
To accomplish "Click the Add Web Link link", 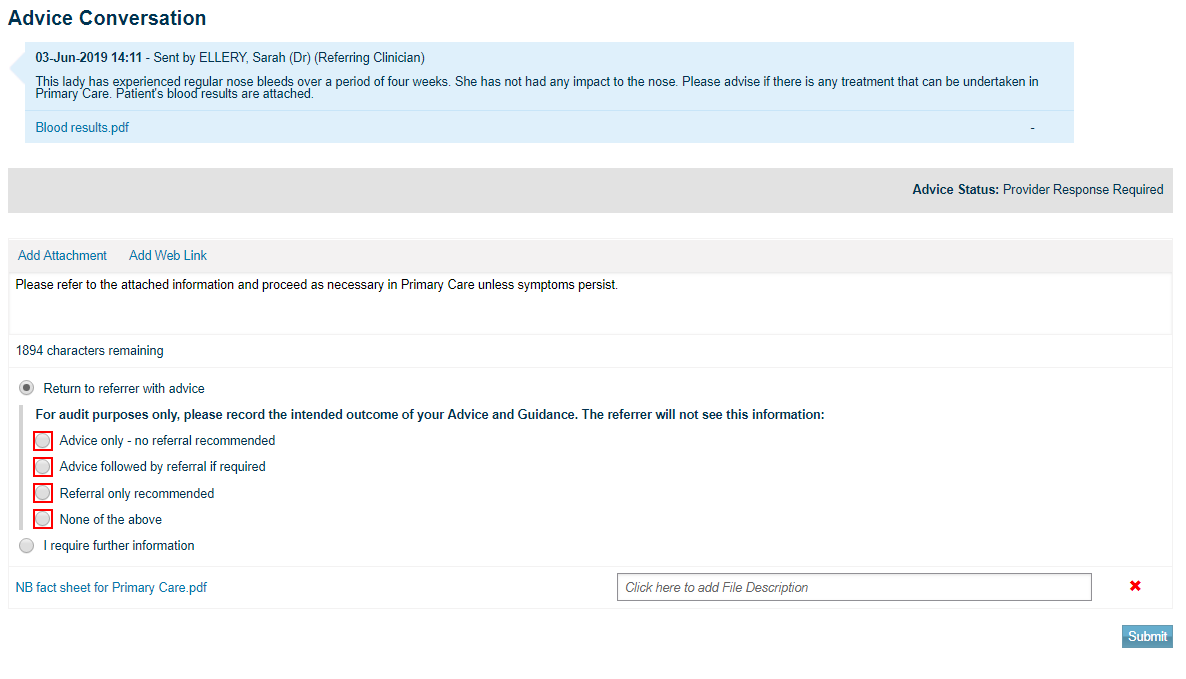I will pyautogui.click(x=168, y=256).
